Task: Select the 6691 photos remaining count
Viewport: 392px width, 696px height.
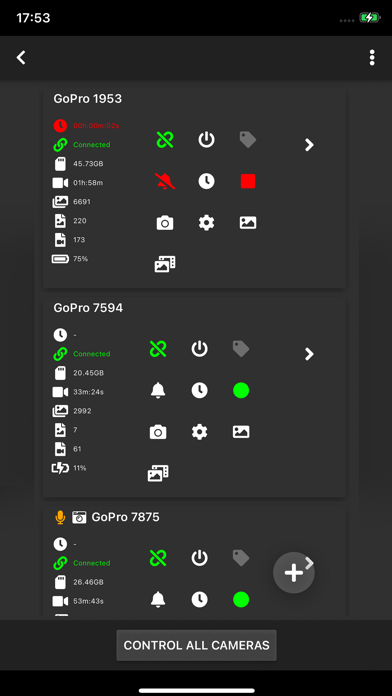Action: click(82, 202)
